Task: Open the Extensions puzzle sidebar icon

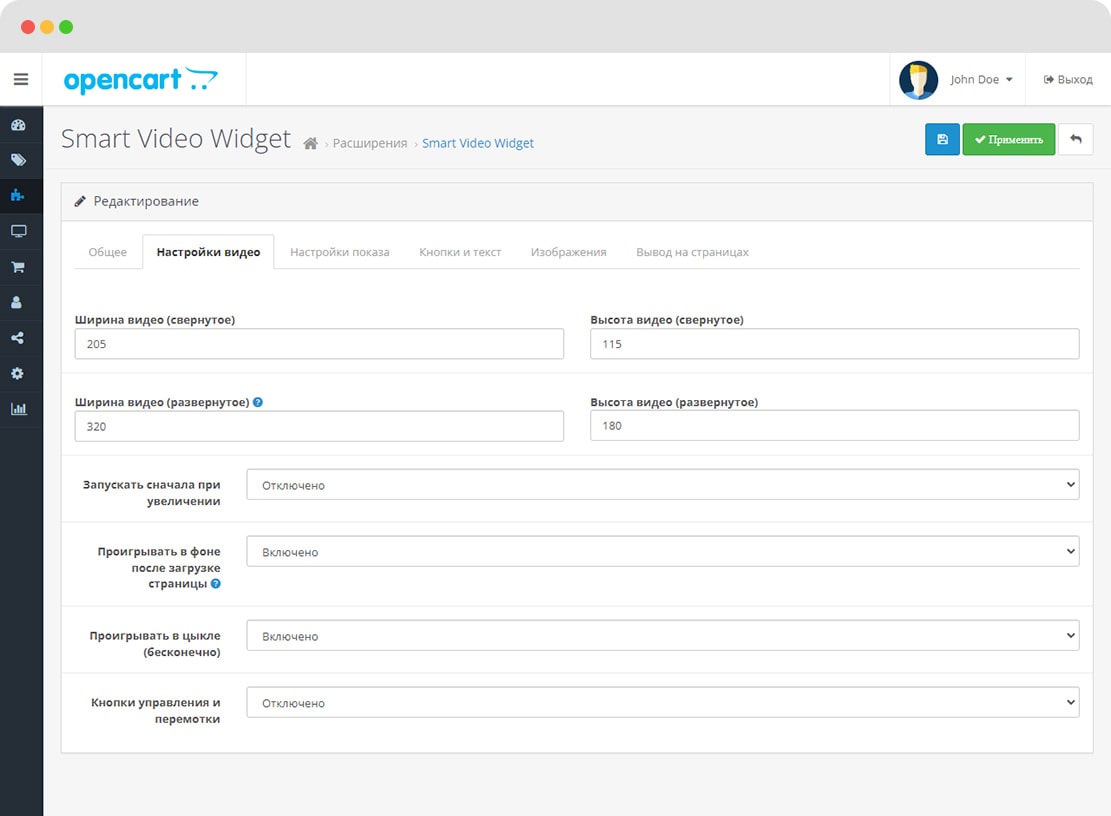Action: click(x=18, y=195)
